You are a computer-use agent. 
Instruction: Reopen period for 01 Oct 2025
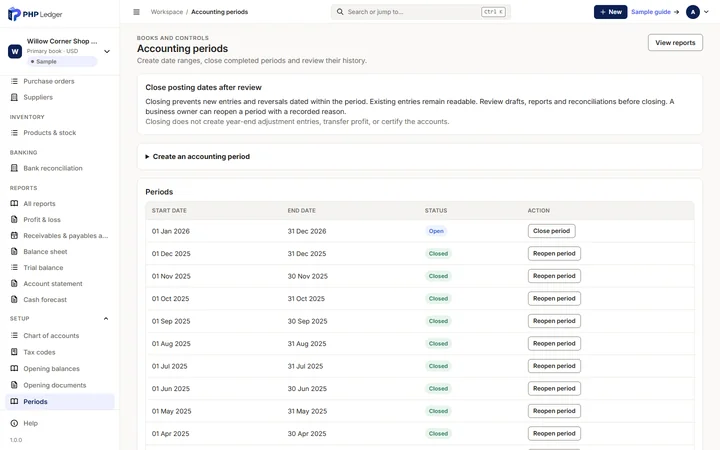click(x=554, y=298)
